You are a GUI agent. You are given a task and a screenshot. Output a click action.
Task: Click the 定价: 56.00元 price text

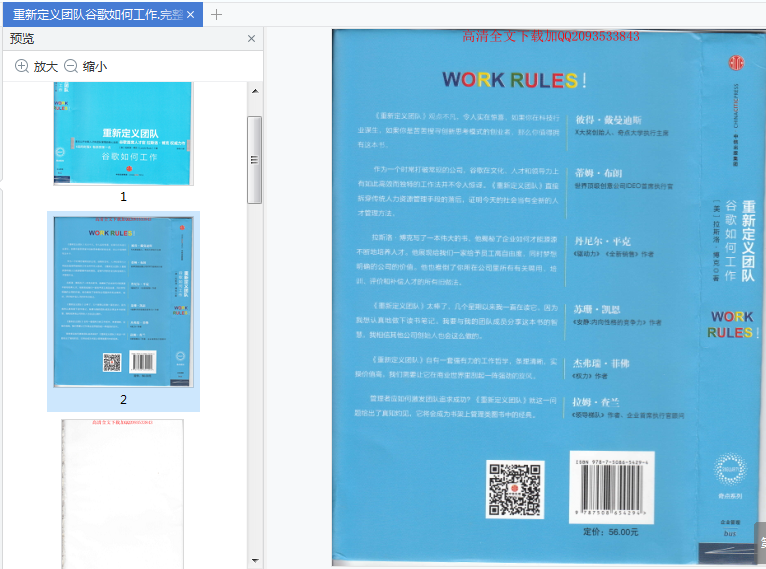click(x=611, y=532)
